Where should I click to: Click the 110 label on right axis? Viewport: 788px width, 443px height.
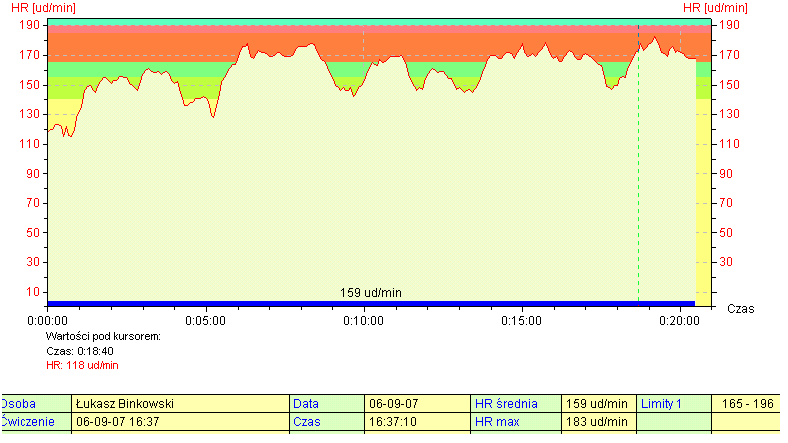point(729,144)
